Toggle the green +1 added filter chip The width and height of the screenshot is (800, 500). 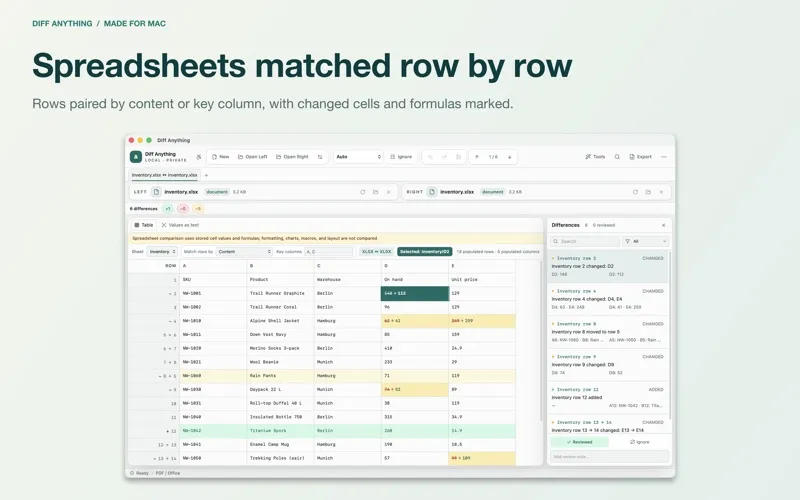tap(167, 209)
